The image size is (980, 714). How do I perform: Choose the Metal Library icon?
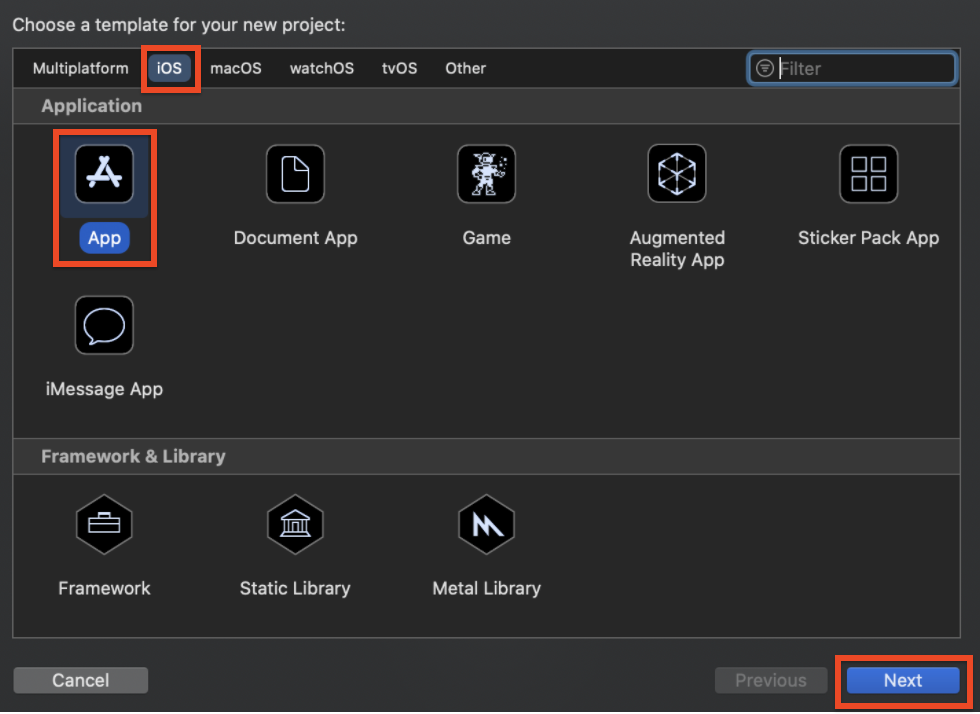tap(486, 524)
